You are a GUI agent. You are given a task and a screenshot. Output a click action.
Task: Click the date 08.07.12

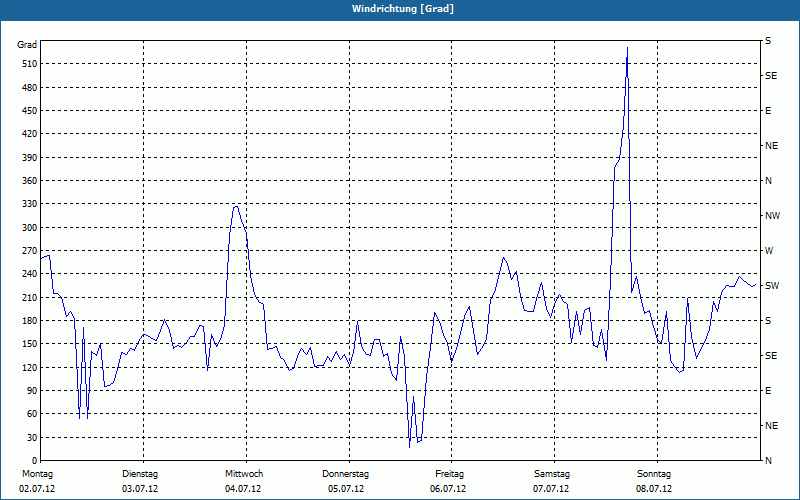(654, 489)
